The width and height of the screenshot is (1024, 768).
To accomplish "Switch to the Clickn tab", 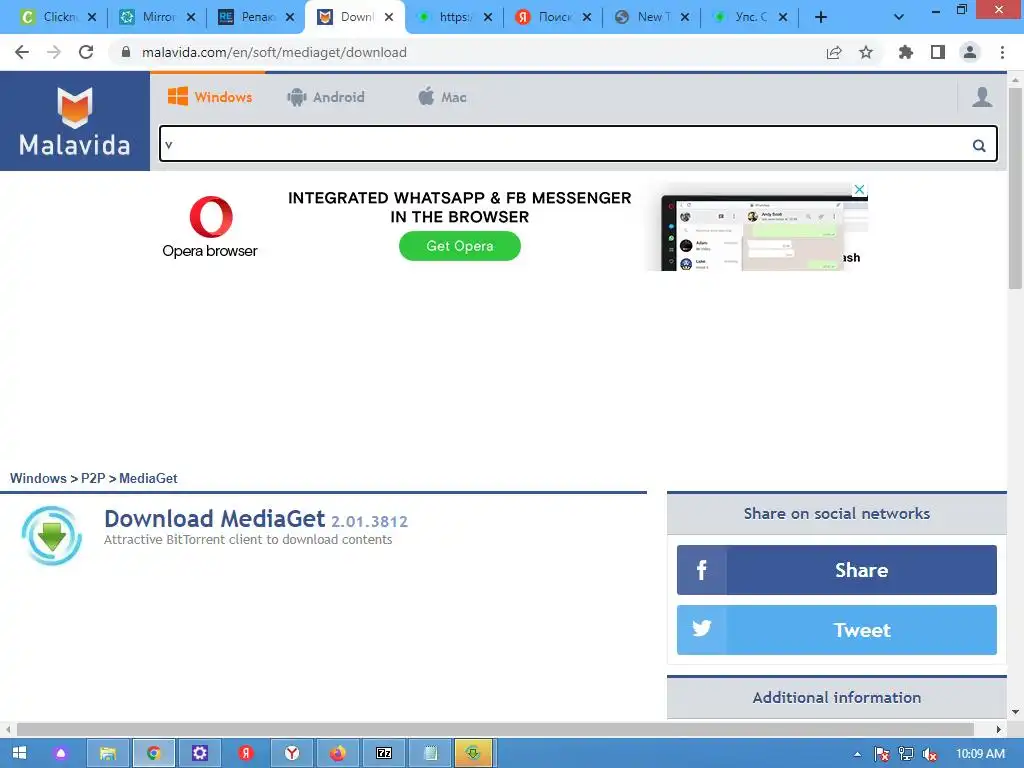I will 57,17.
